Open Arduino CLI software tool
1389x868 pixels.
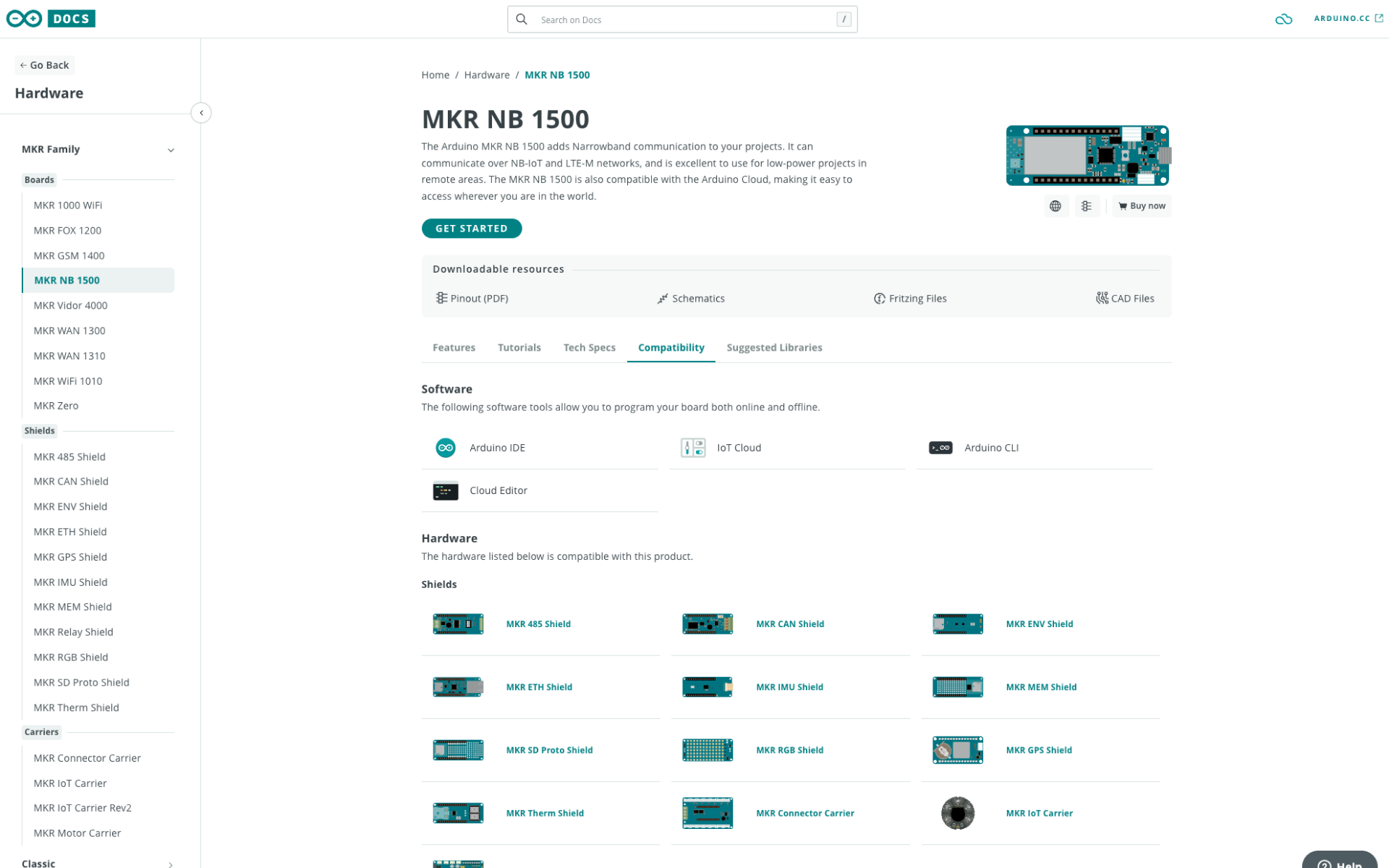[x=990, y=448]
